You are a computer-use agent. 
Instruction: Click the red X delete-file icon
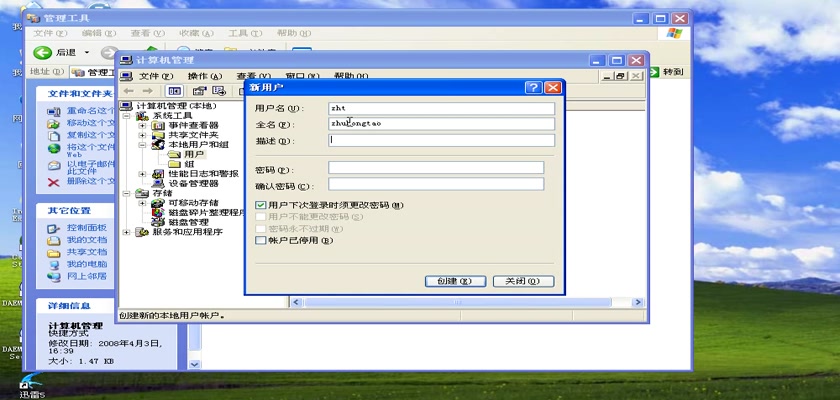[54, 182]
